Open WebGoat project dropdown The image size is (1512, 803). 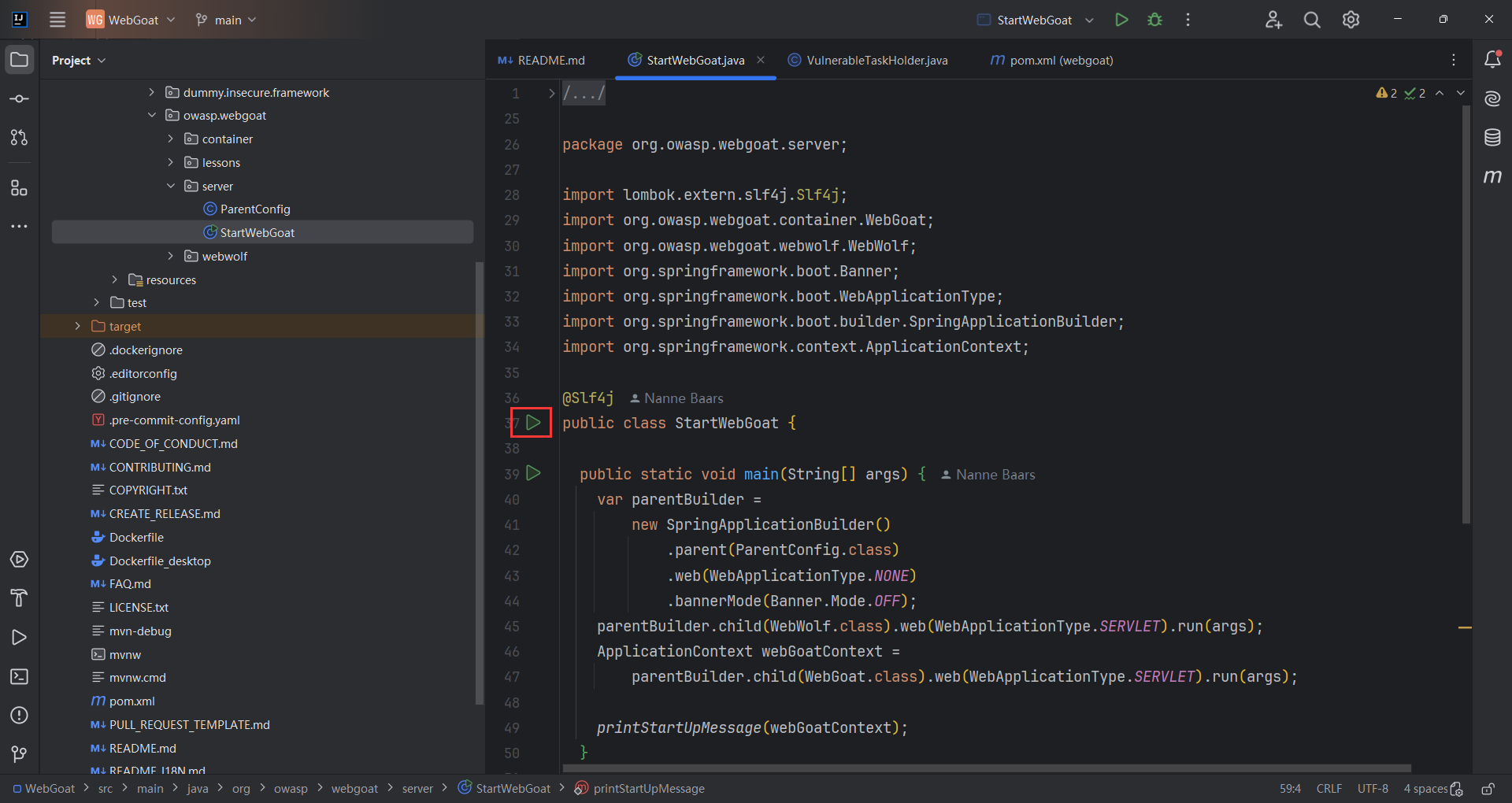(x=131, y=20)
